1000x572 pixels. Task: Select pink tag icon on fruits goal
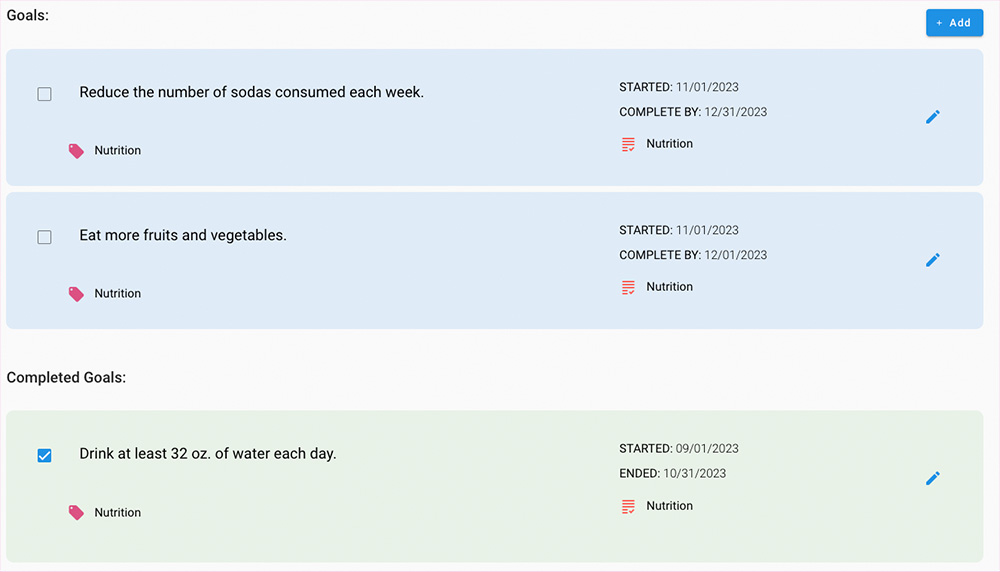76,294
